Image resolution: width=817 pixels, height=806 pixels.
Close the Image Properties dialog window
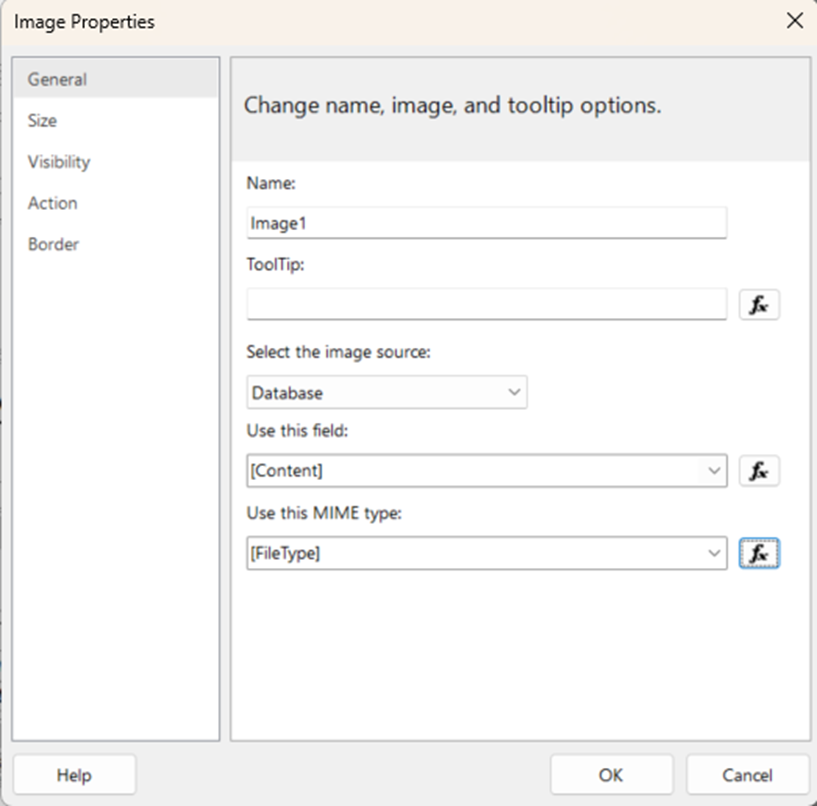tap(795, 21)
